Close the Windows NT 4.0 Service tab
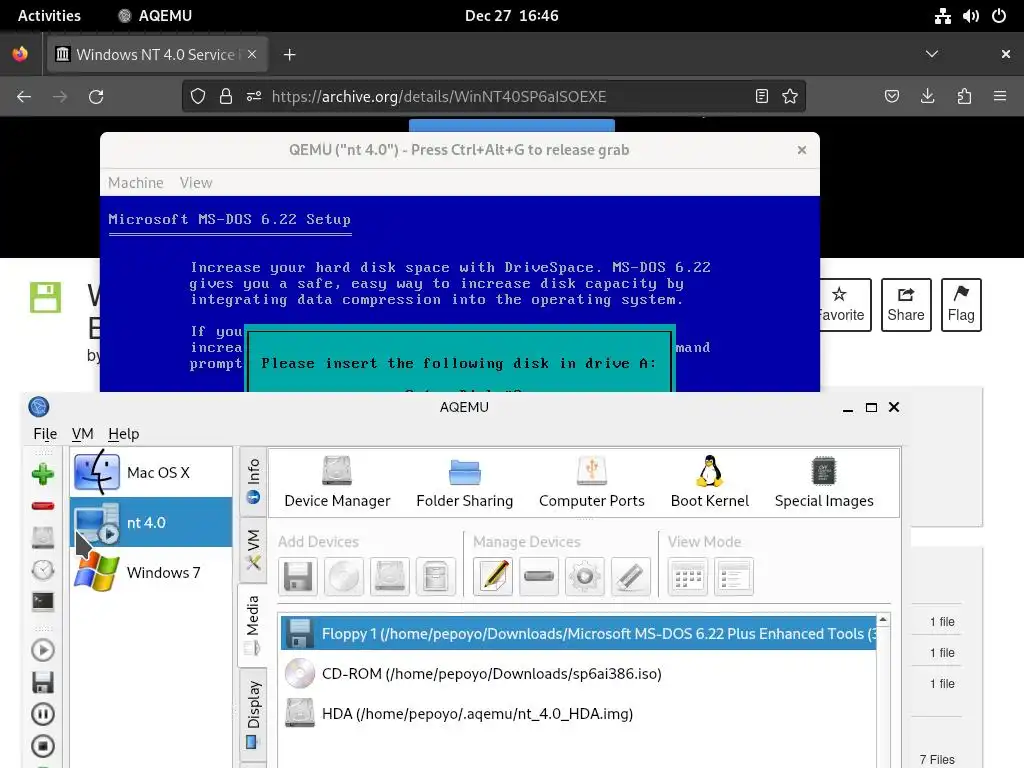1024x768 pixels. [252, 55]
